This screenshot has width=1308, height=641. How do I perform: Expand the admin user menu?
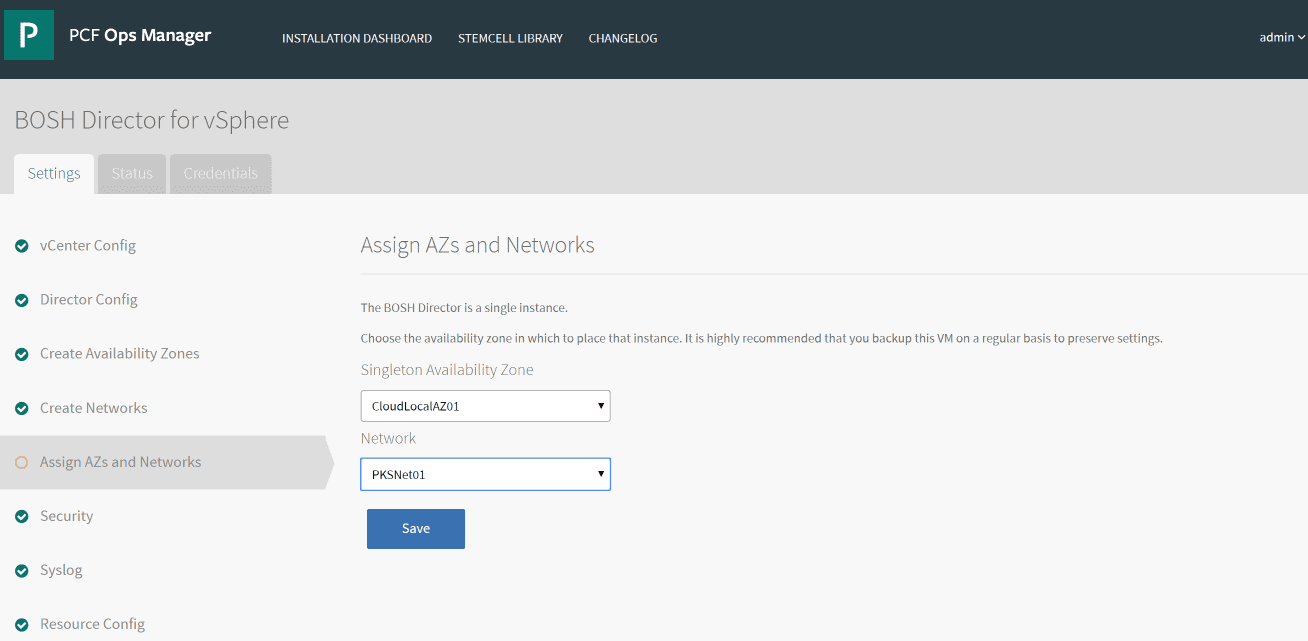click(x=1281, y=38)
